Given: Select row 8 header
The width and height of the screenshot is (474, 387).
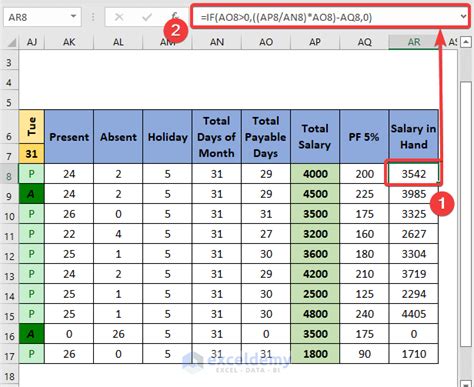Looking at the screenshot, I should [x=9, y=176].
